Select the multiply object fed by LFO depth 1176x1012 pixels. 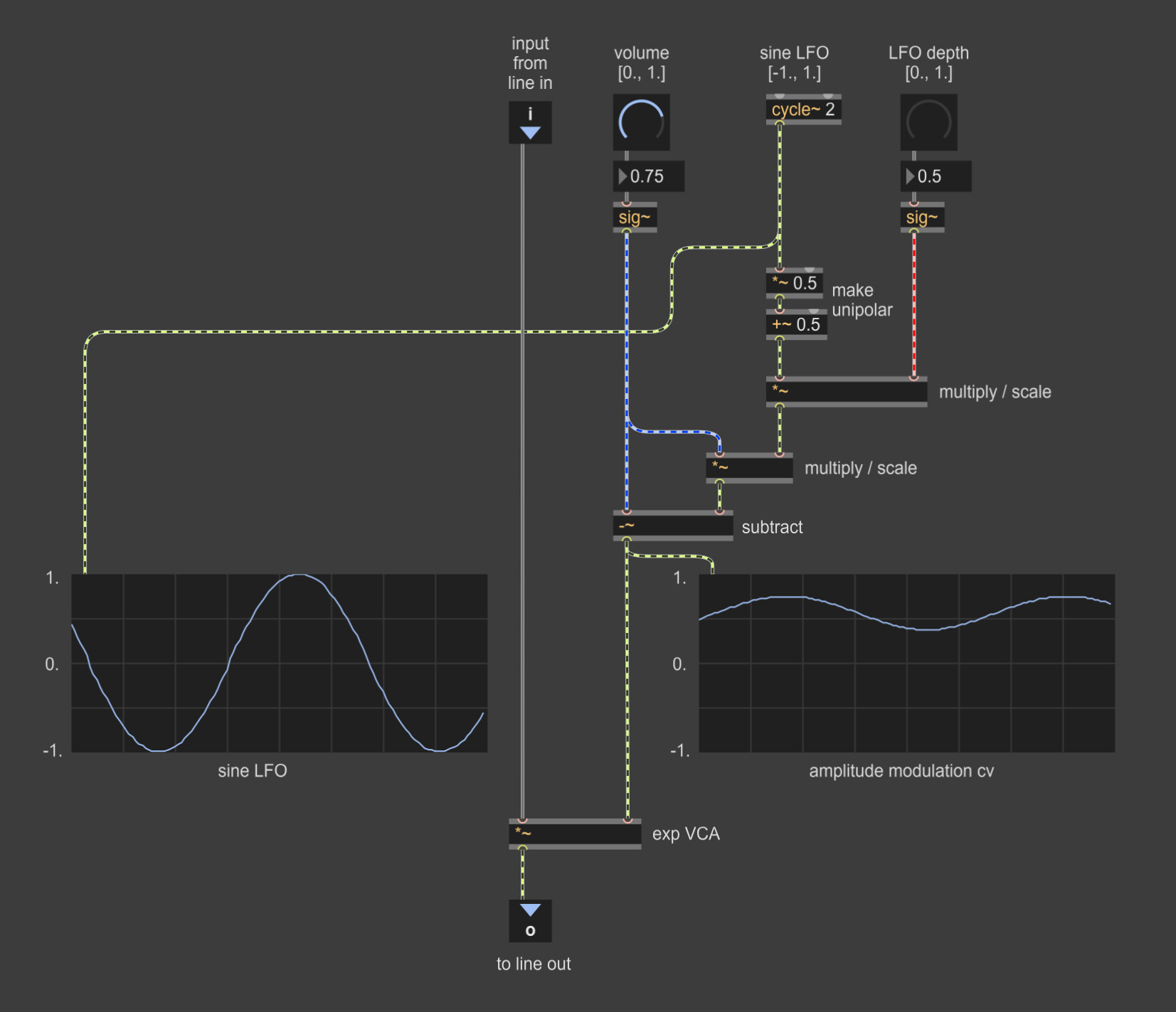[x=846, y=391]
